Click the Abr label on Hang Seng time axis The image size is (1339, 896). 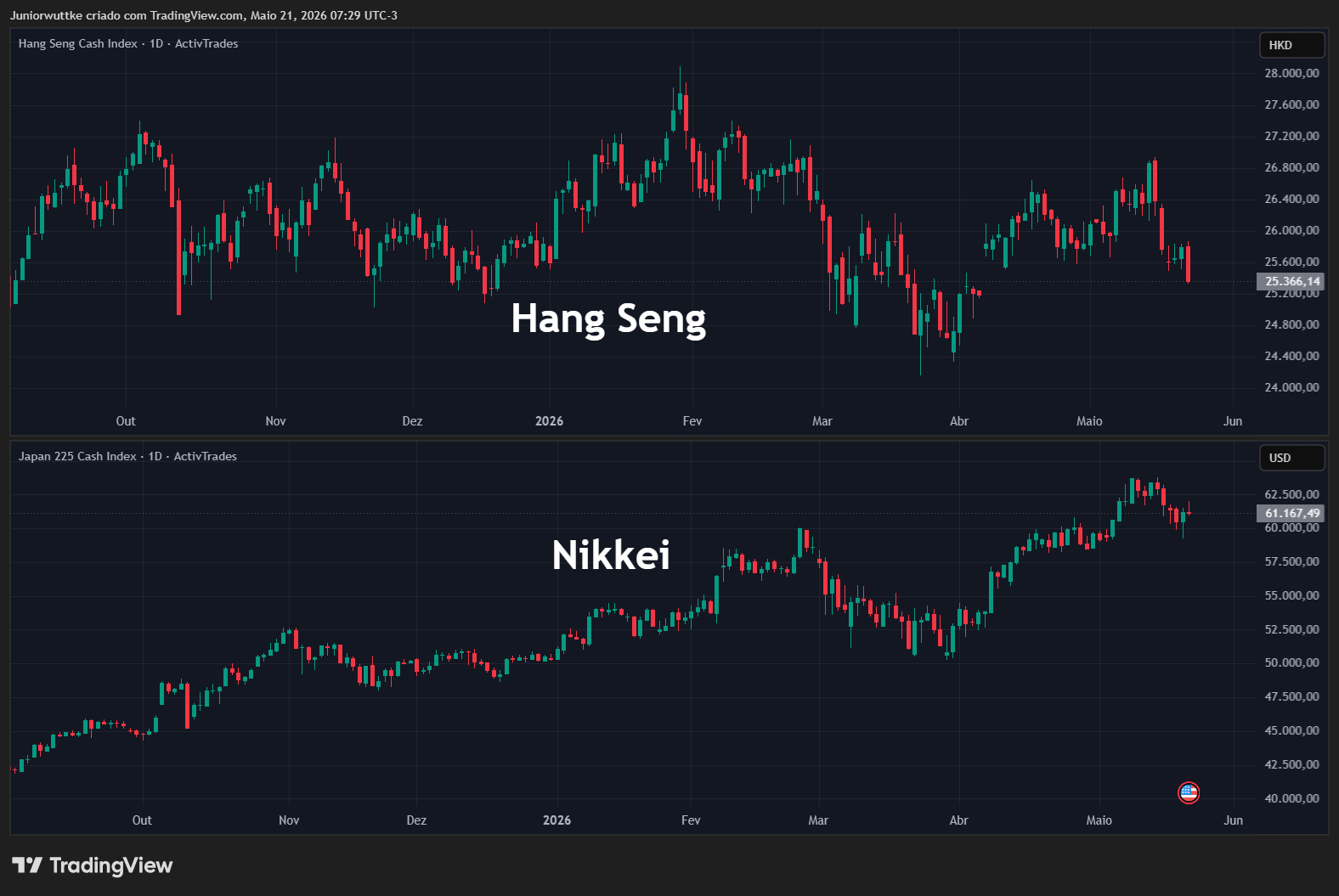[959, 421]
